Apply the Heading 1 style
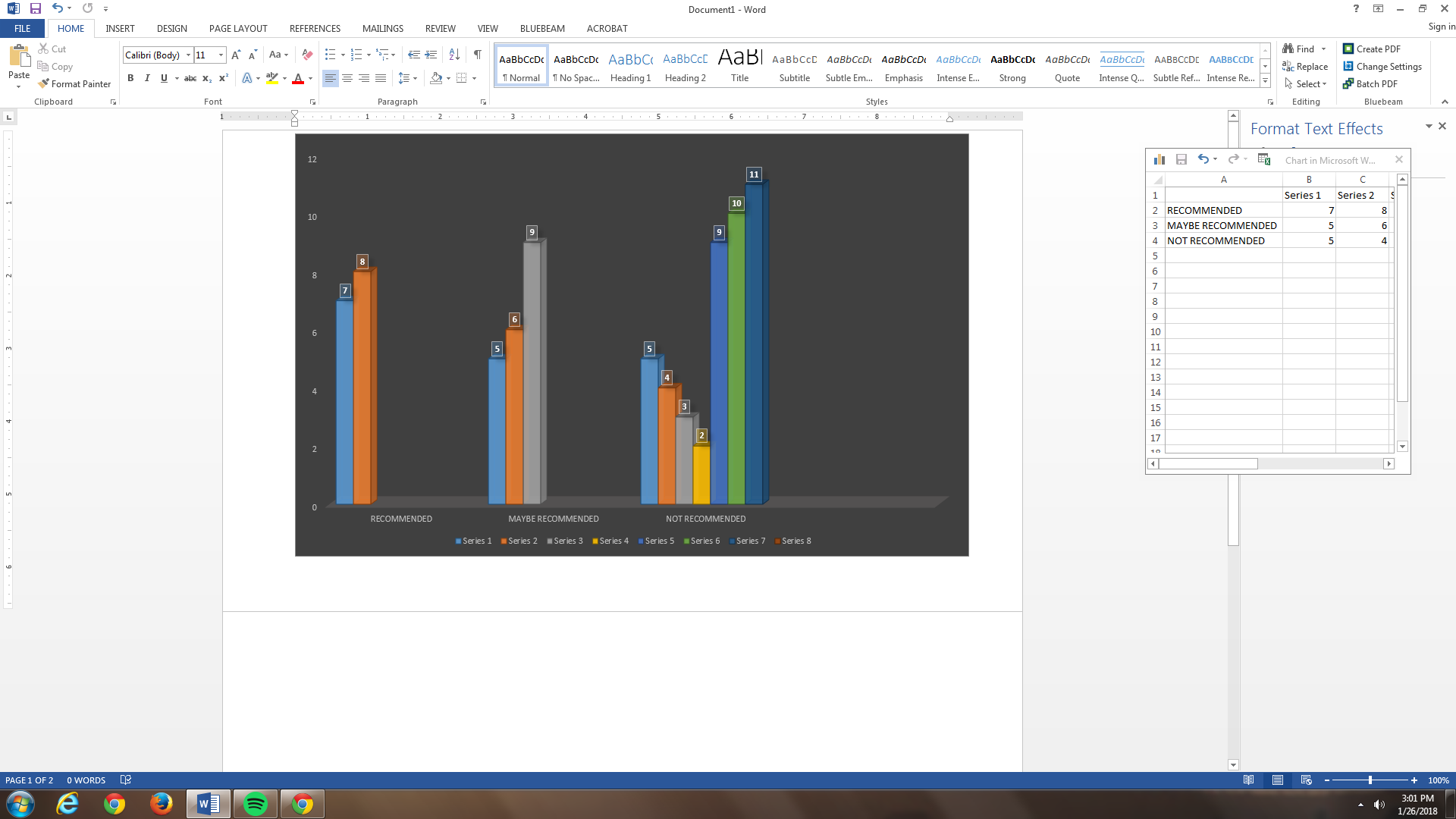The width and height of the screenshot is (1456, 819). coord(630,67)
